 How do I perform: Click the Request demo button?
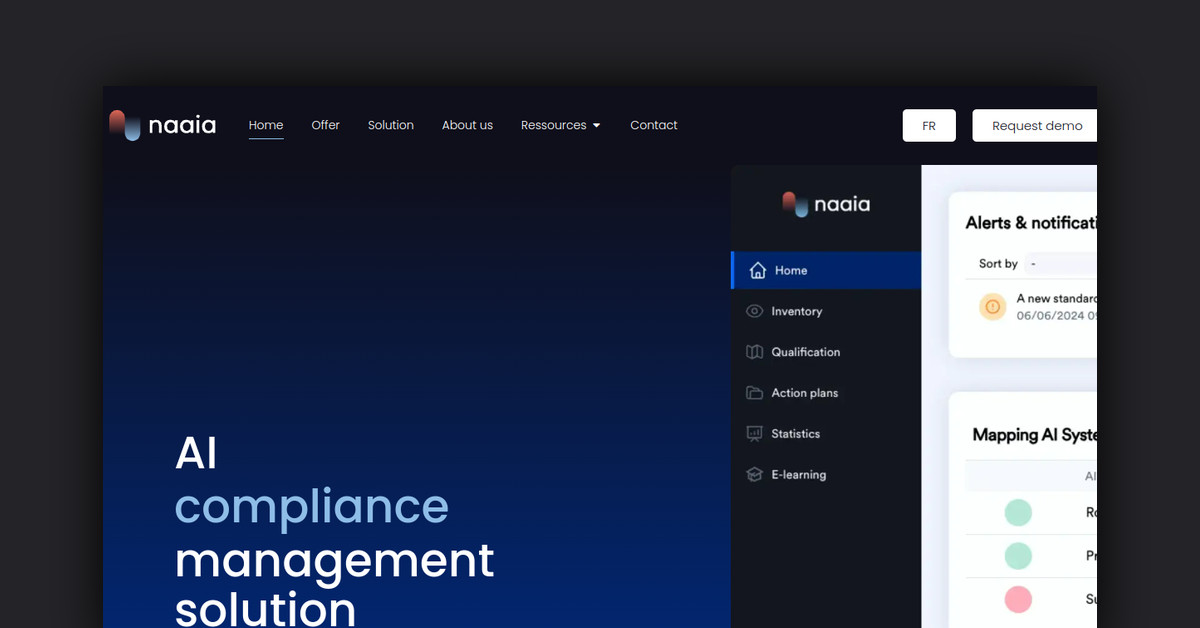(x=1036, y=126)
